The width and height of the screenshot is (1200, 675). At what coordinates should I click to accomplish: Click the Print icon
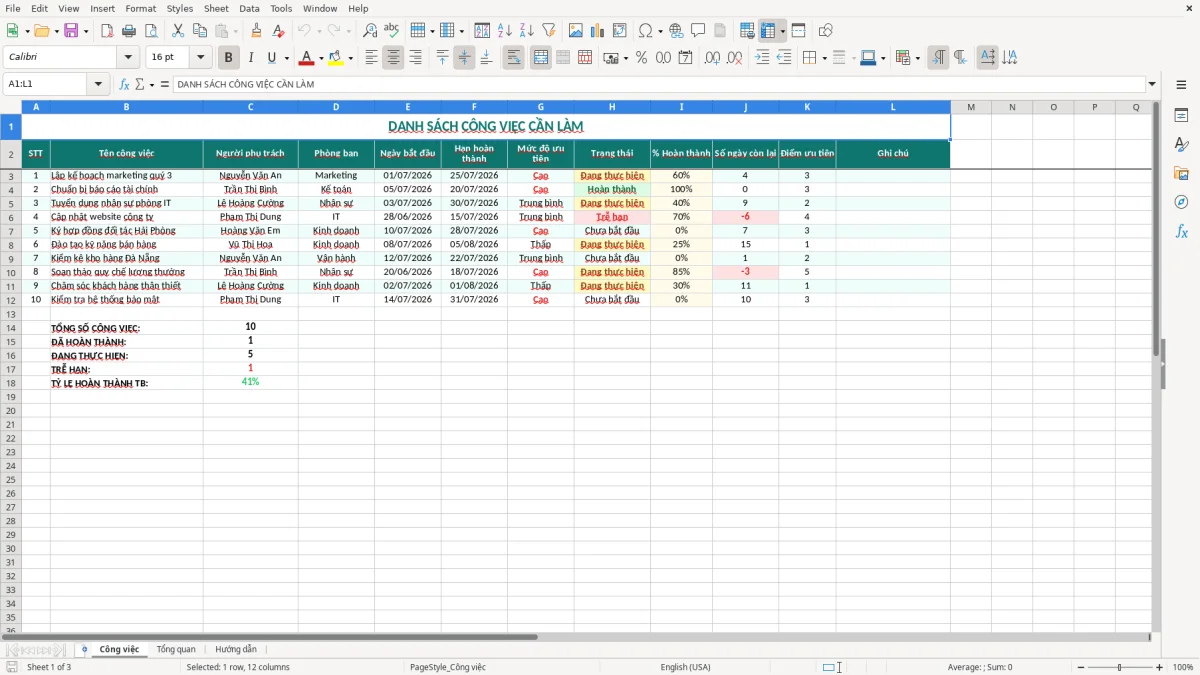pyautogui.click(x=128, y=31)
